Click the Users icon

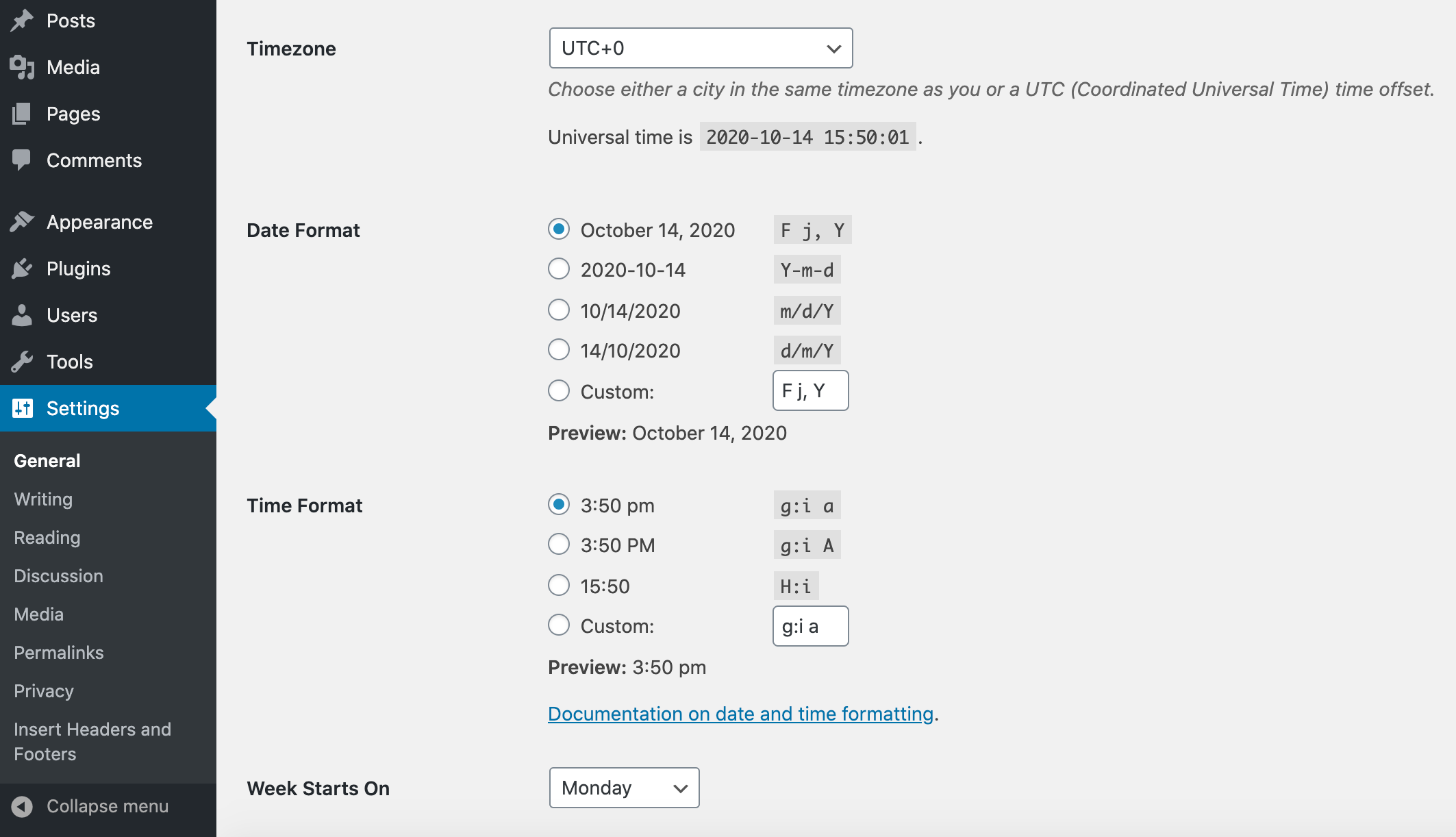(x=23, y=314)
